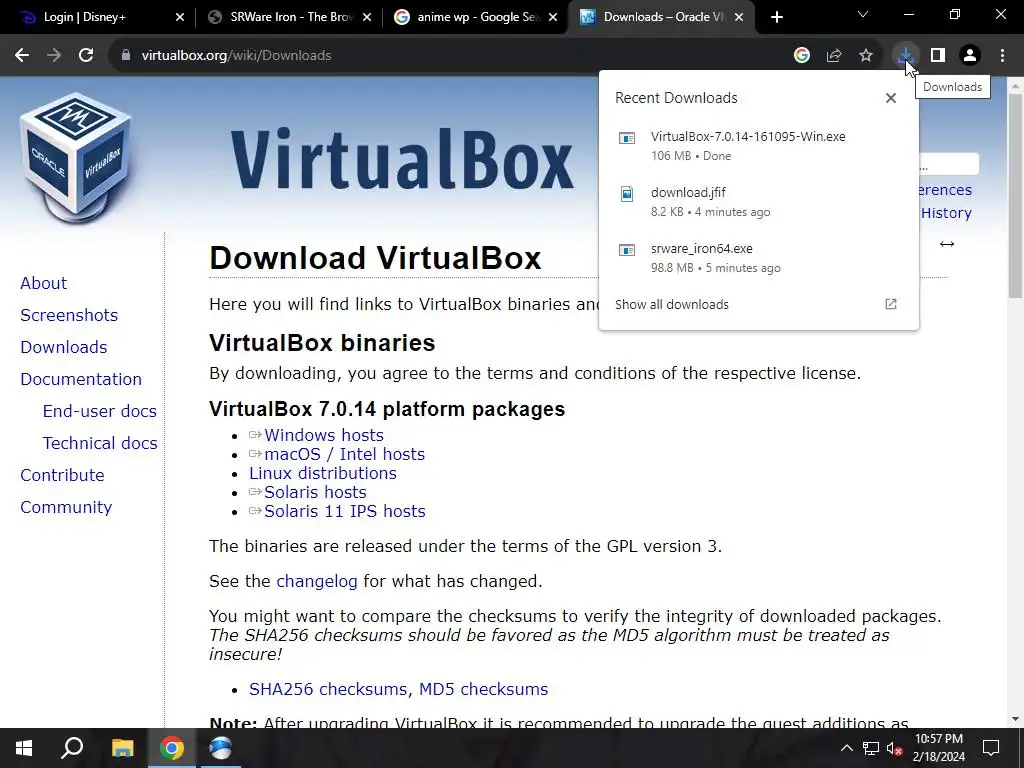Click the download.jfif image file icon

tap(627, 194)
